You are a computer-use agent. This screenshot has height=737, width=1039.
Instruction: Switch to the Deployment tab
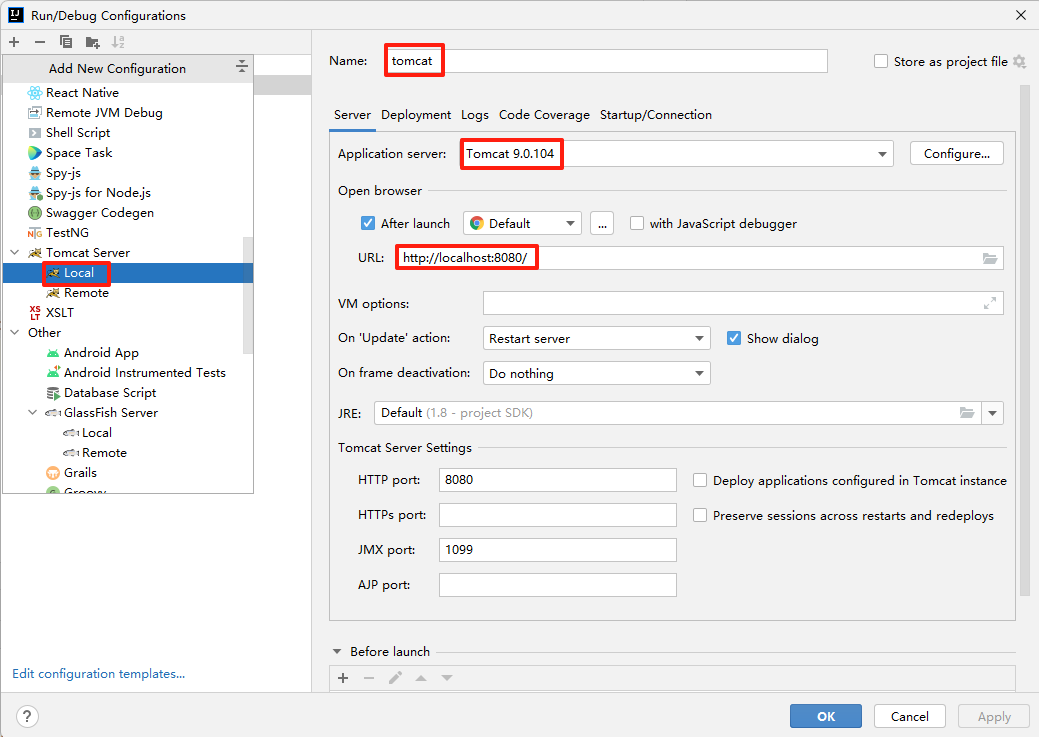click(415, 115)
